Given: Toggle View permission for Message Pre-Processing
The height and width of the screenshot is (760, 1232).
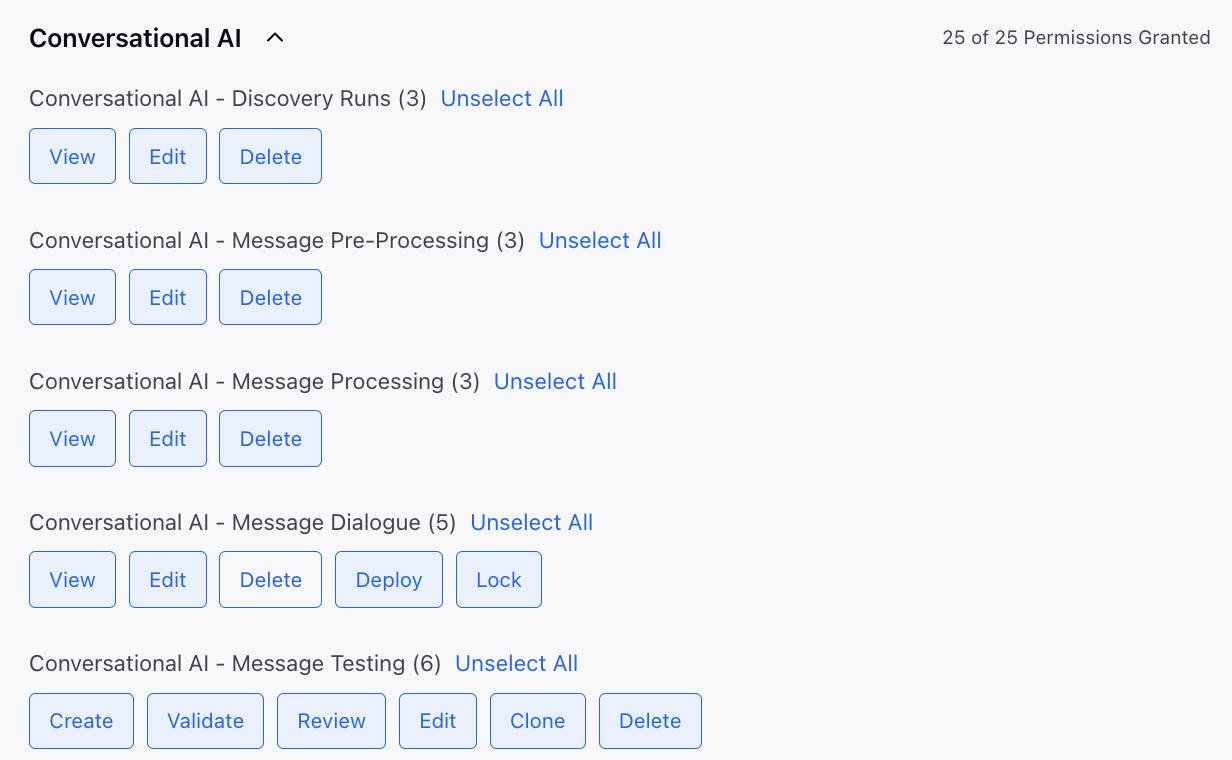Looking at the screenshot, I should click(72, 297).
